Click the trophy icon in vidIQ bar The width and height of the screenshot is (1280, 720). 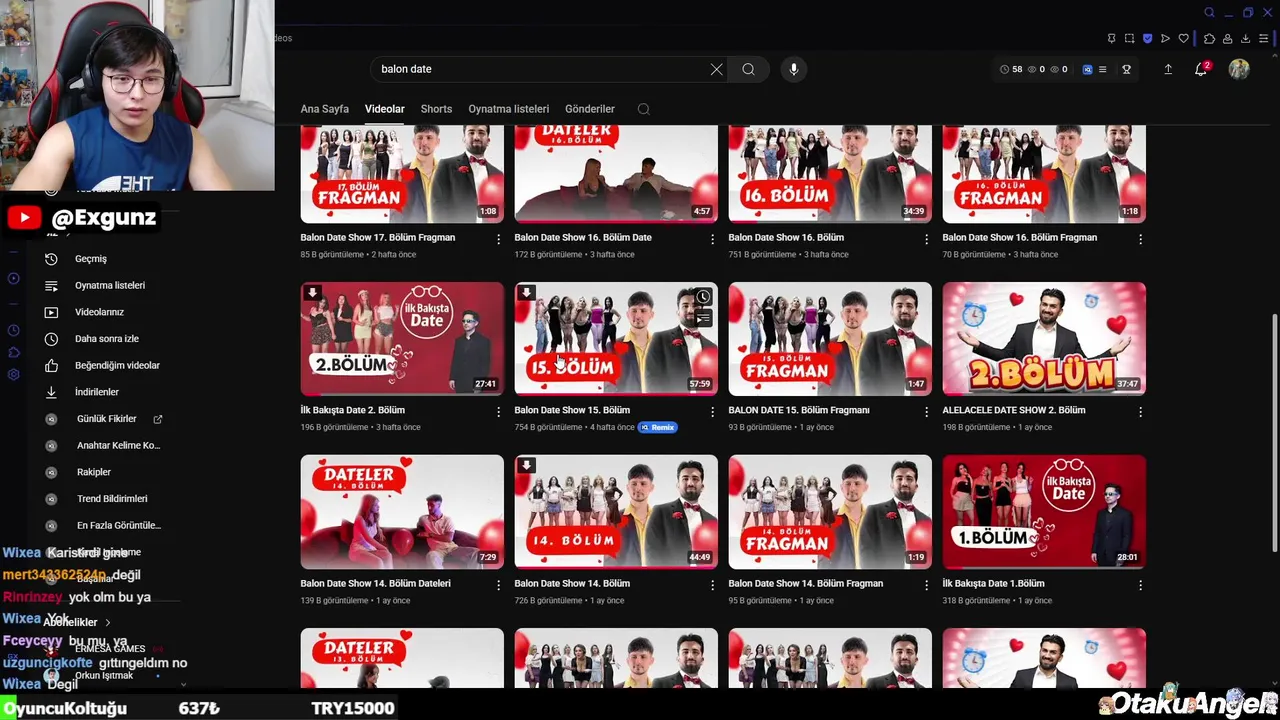[x=1126, y=69]
